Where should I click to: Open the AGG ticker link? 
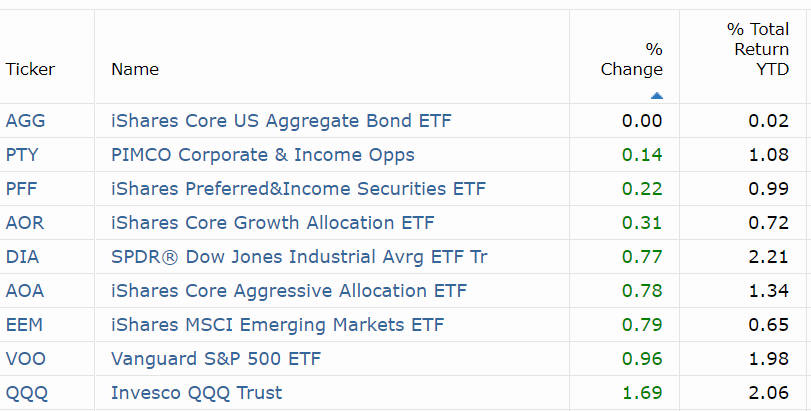(25, 120)
